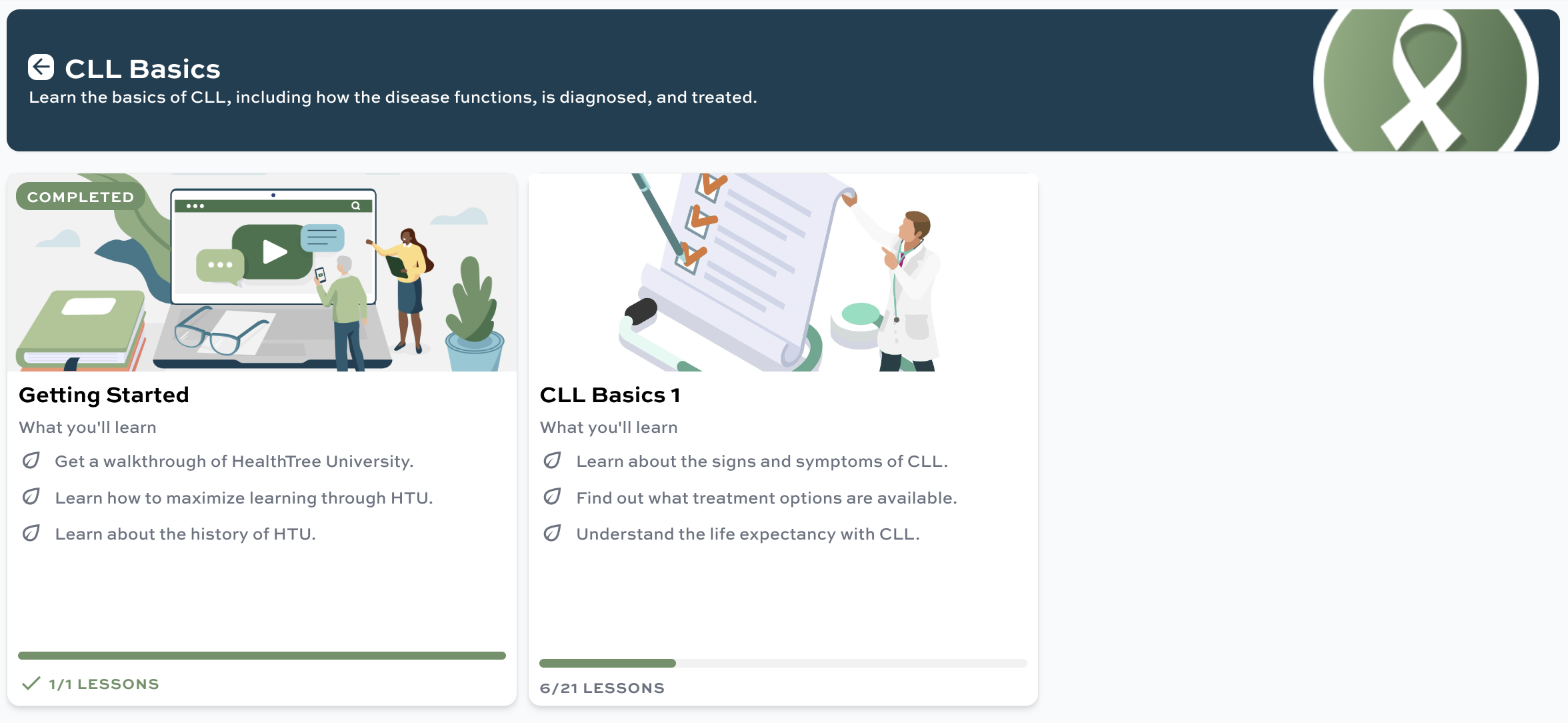Click the 1/1 Lessons completed label
This screenshot has width=1568, height=723.
tap(104, 684)
